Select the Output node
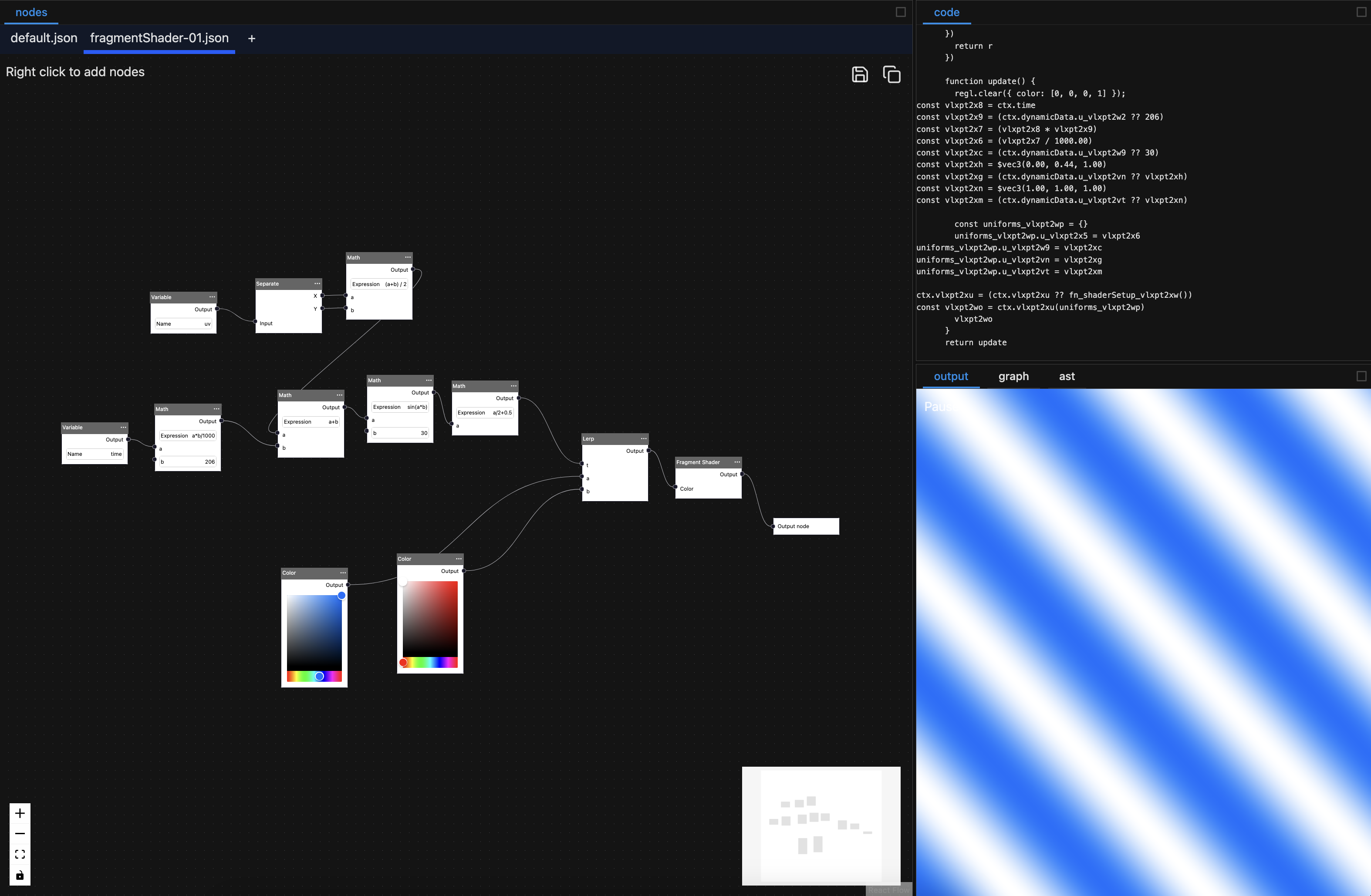1371x896 pixels. point(806,526)
